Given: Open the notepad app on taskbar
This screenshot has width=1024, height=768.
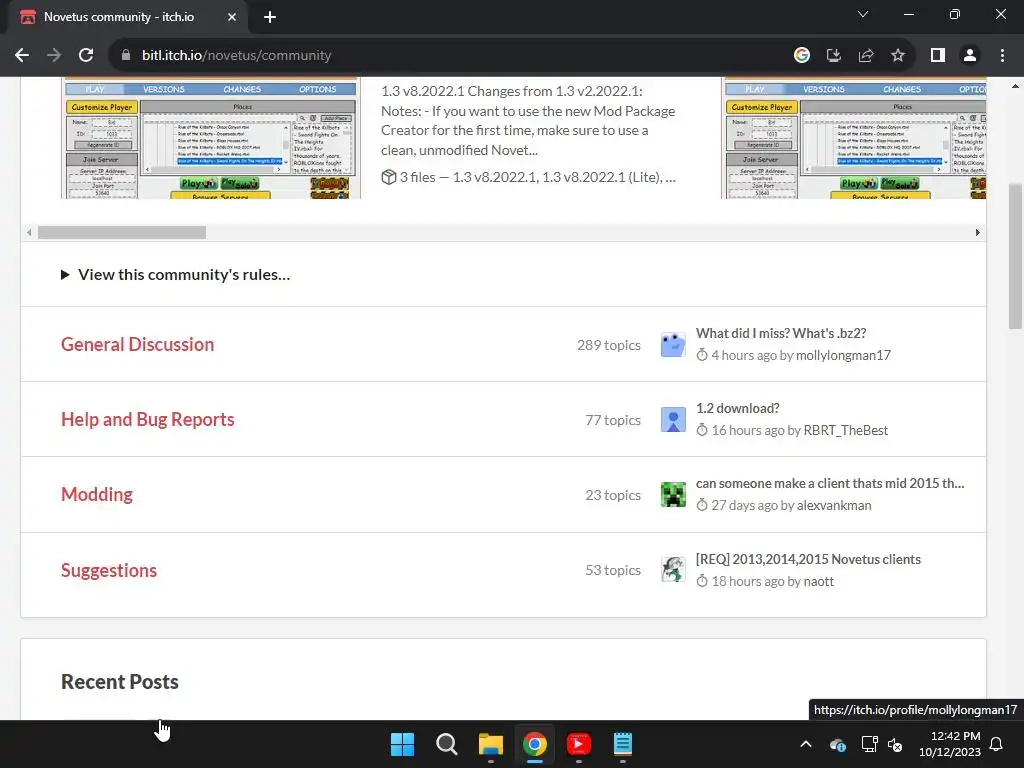Looking at the screenshot, I should pos(622,744).
